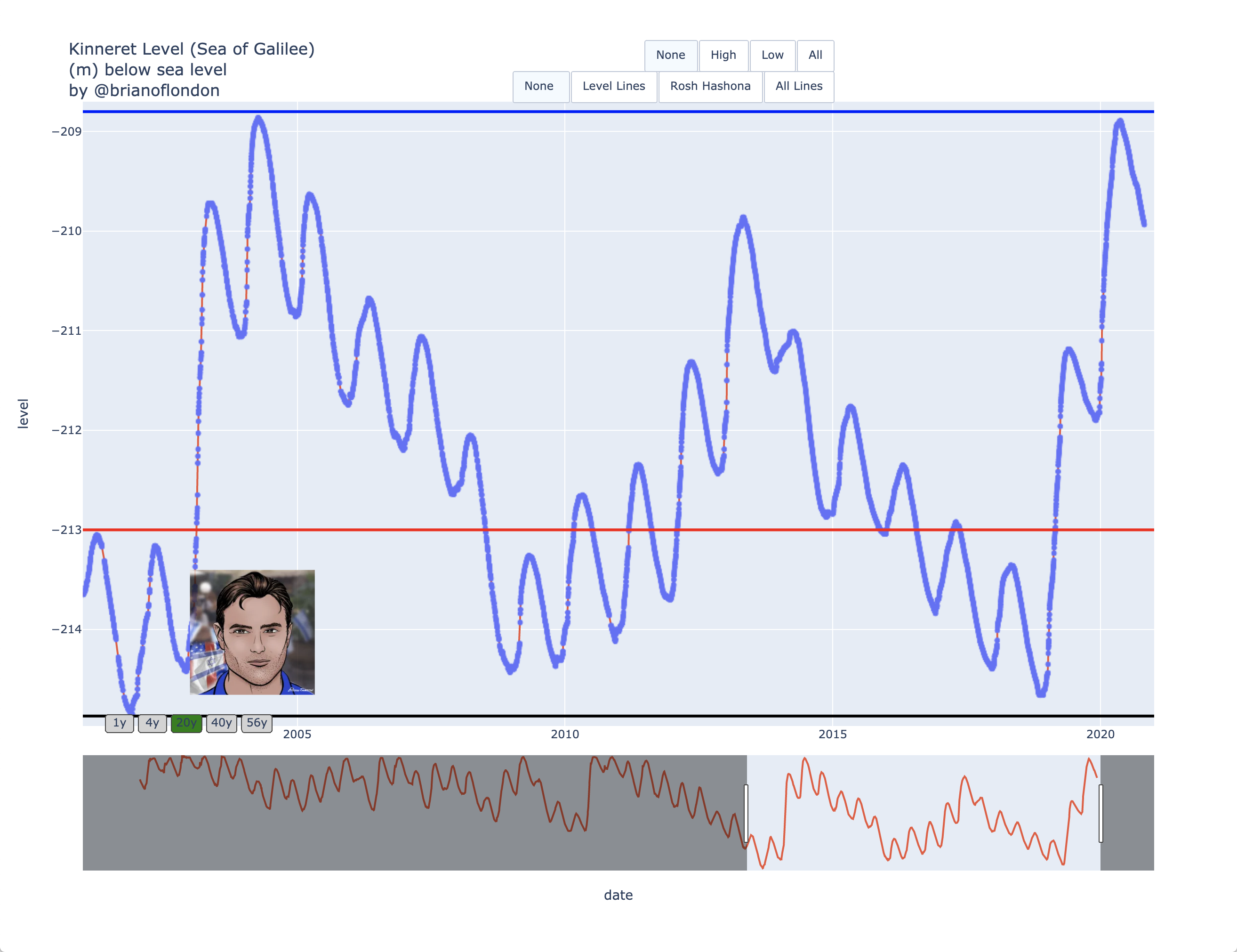
Task: Show the Level Lines overlay
Action: [614, 86]
